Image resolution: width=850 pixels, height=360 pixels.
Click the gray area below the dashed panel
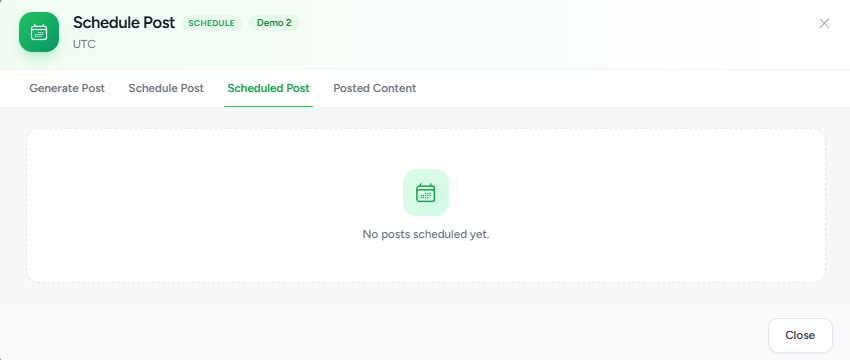[426, 293]
